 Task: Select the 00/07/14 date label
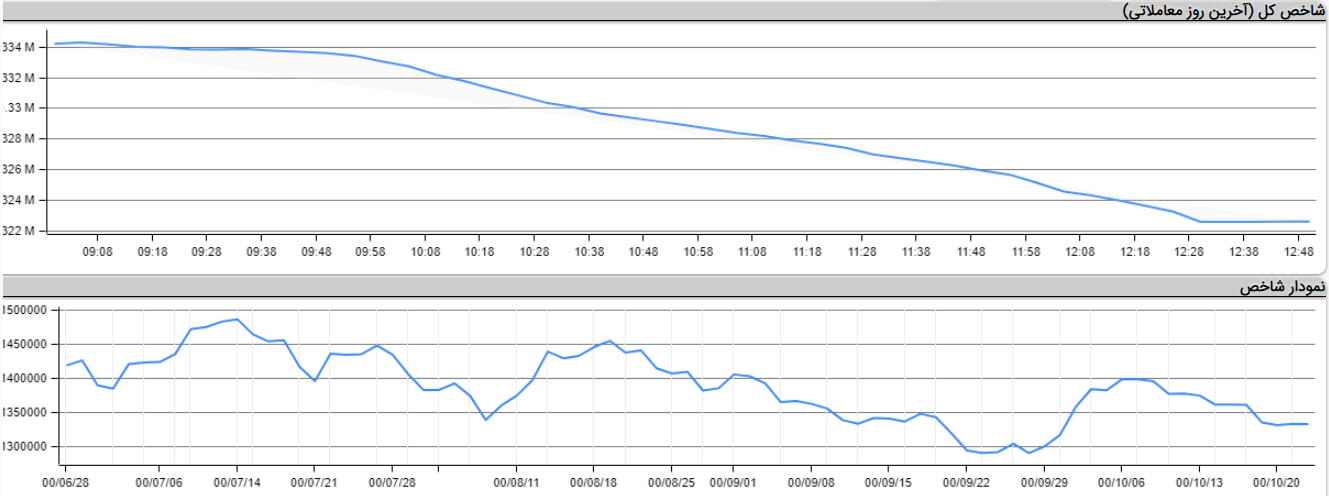(237, 482)
